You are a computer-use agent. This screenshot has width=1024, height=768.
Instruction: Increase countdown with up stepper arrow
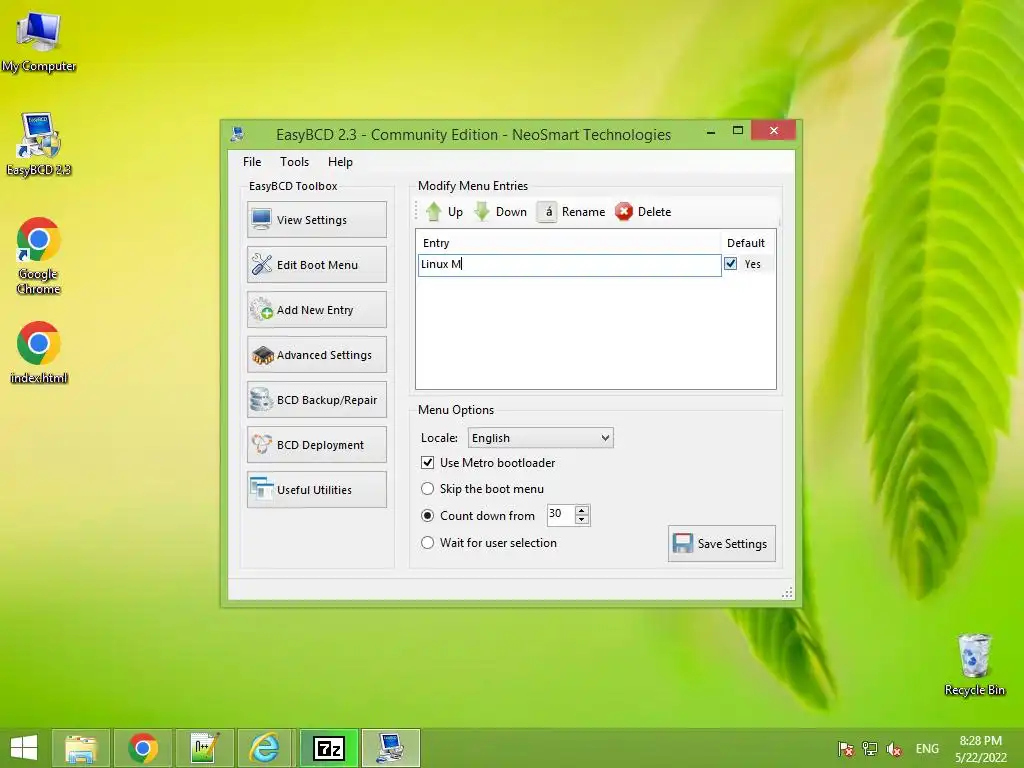point(582,510)
